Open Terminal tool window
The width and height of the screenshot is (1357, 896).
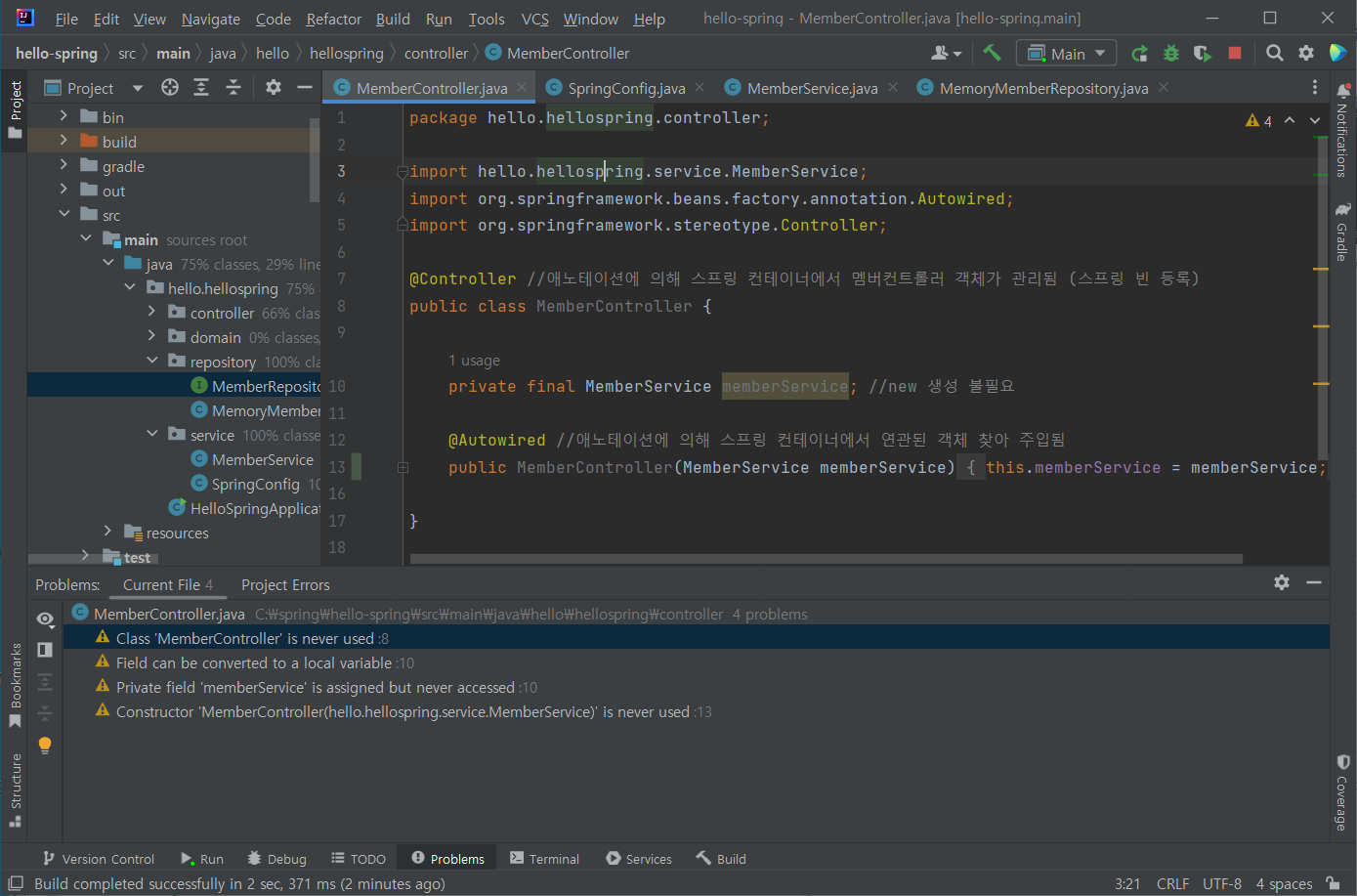[544, 859]
